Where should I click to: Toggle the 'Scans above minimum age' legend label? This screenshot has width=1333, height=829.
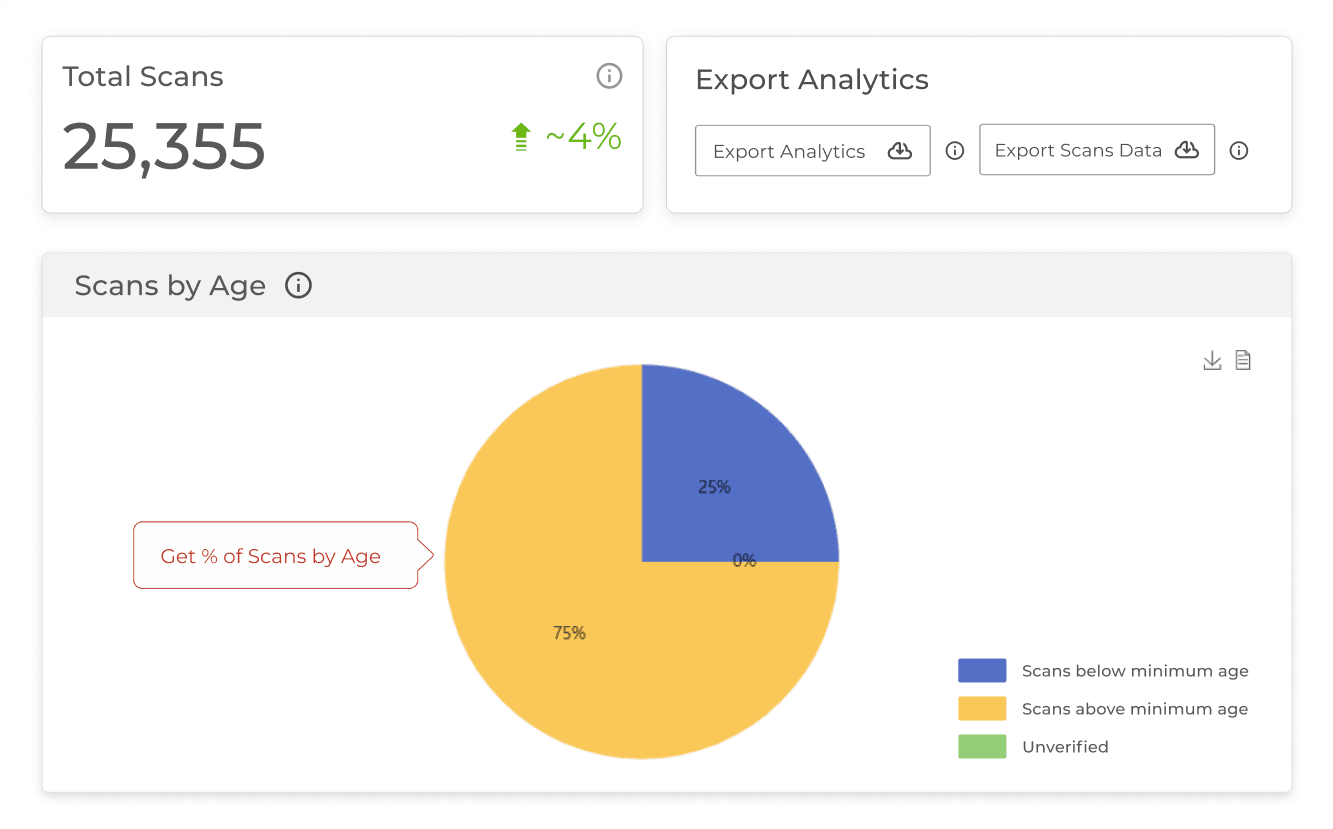point(1134,709)
